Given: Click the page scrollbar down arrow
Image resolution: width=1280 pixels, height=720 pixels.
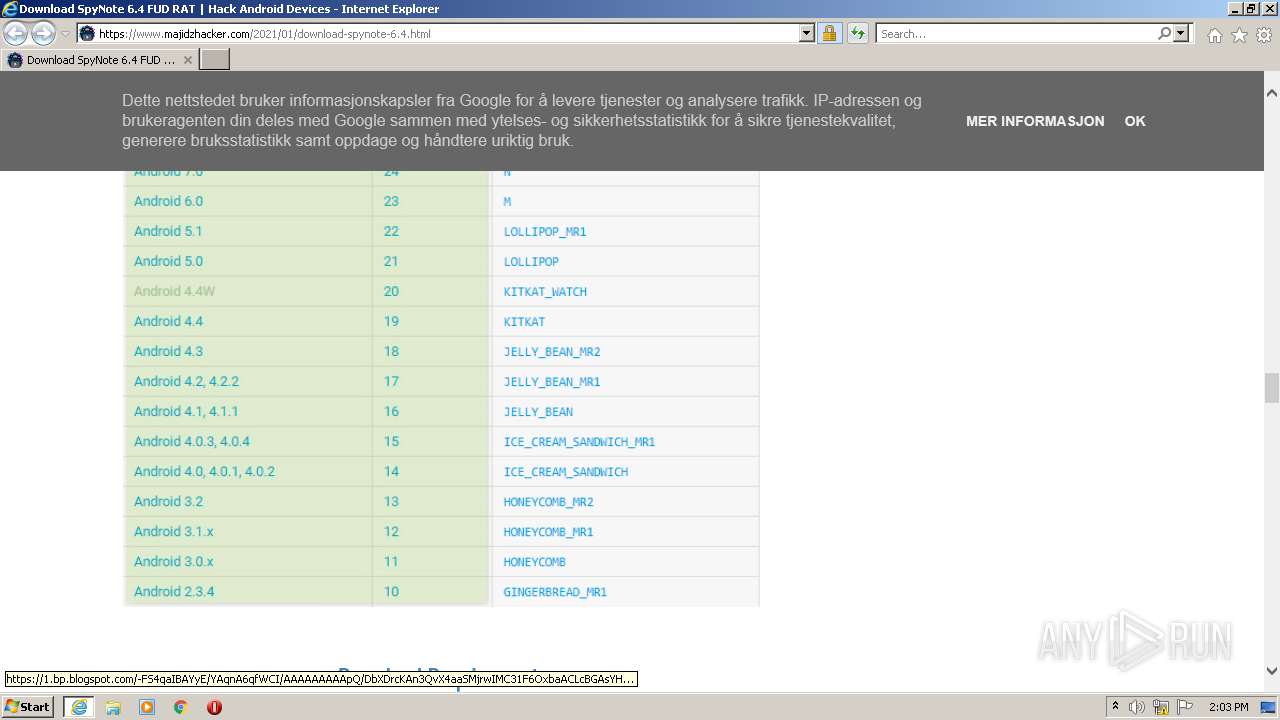Looking at the screenshot, I should (1271, 671).
